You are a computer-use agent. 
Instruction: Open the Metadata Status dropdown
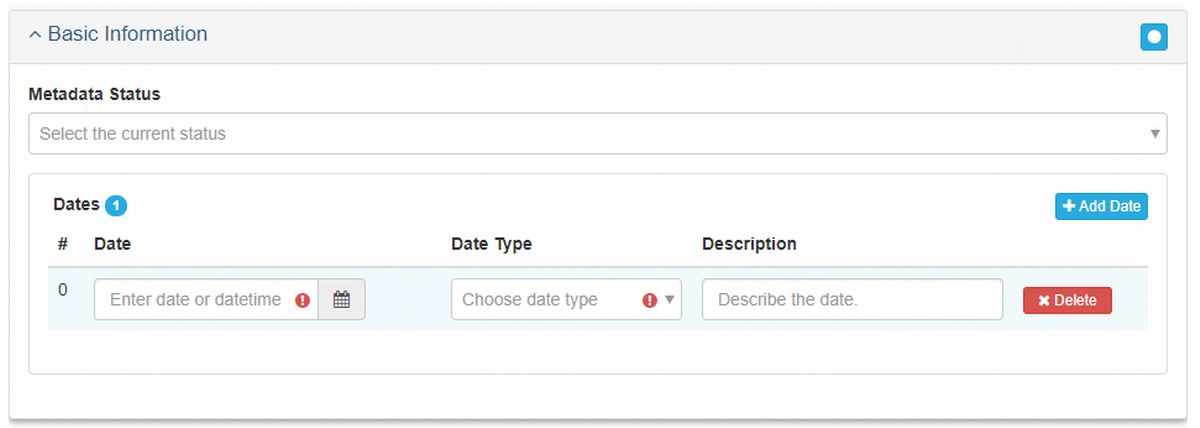[x=598, y=133]
